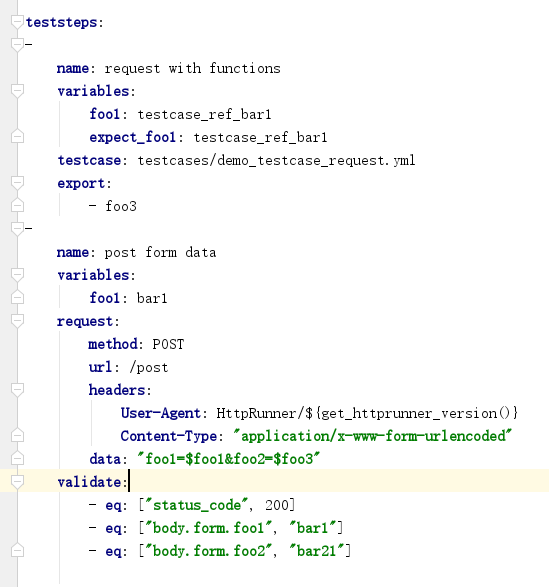This screenshot has width=549, height=587.
Task: Click path 'testcases/demo_testcase_request.yml'
Action: point(276,161)
